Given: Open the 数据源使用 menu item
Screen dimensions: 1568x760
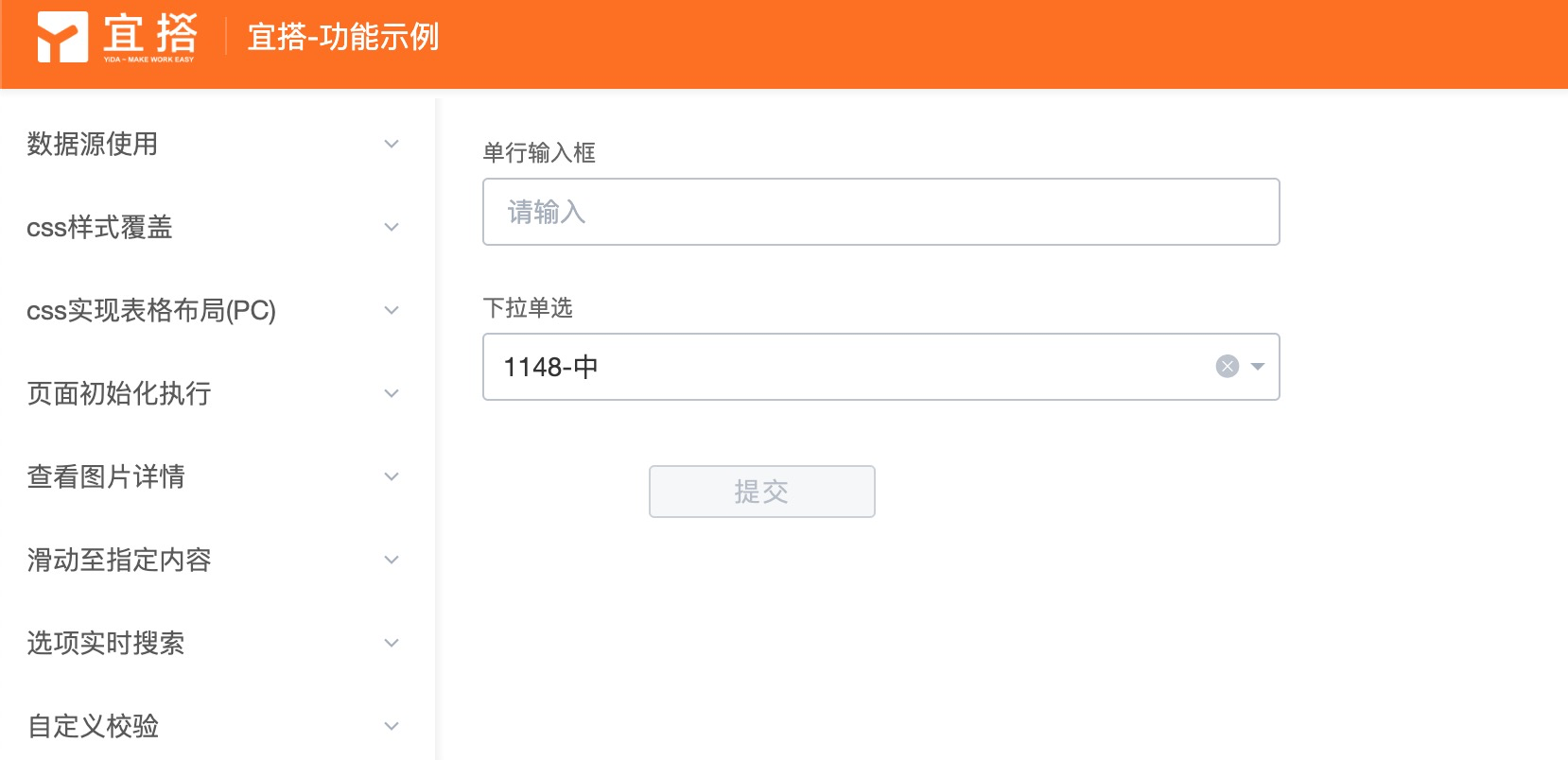Looking at the screenshot, I should pyautogui.click(x=93, y=144).
